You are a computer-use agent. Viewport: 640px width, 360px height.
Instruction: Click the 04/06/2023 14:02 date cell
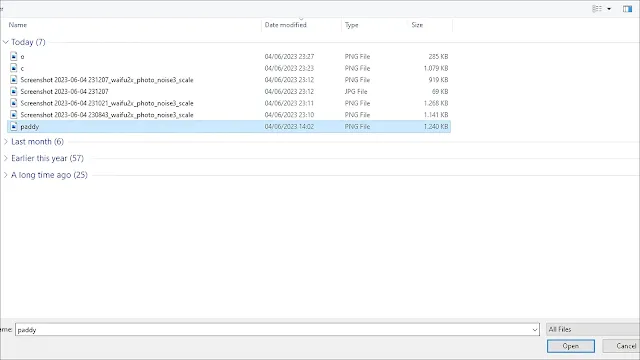tap(289, 127)
